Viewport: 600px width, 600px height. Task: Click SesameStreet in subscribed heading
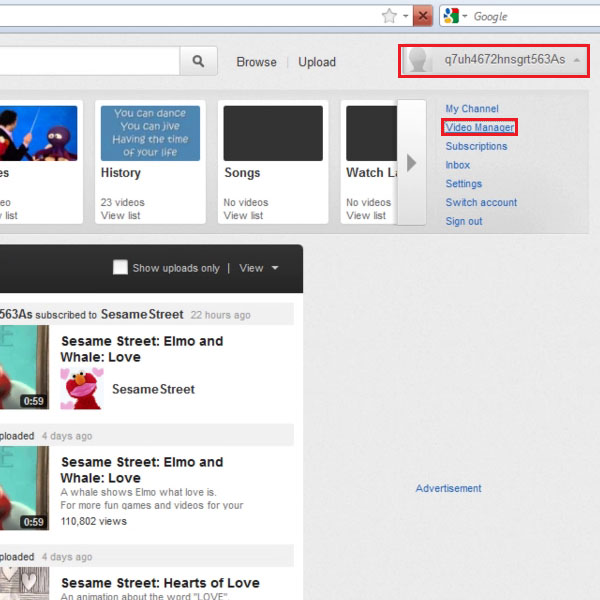tap(142, 315)
